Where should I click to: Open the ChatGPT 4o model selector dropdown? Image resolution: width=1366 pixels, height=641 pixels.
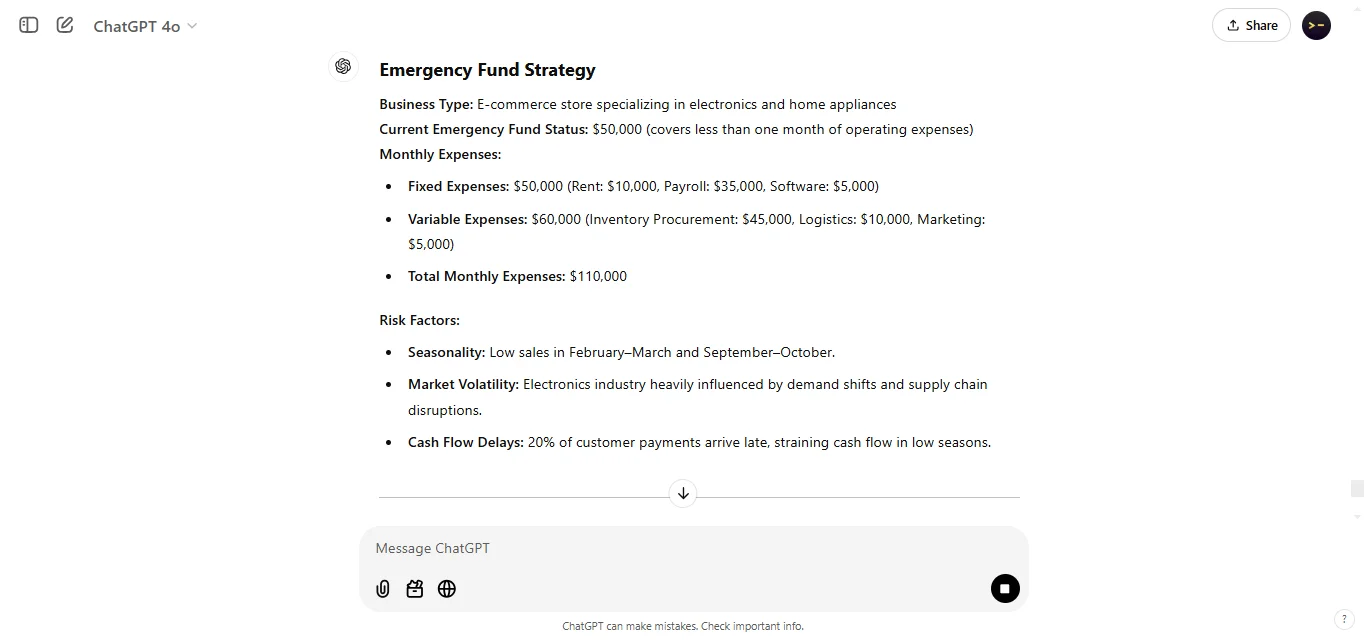(x=145, y=26)
